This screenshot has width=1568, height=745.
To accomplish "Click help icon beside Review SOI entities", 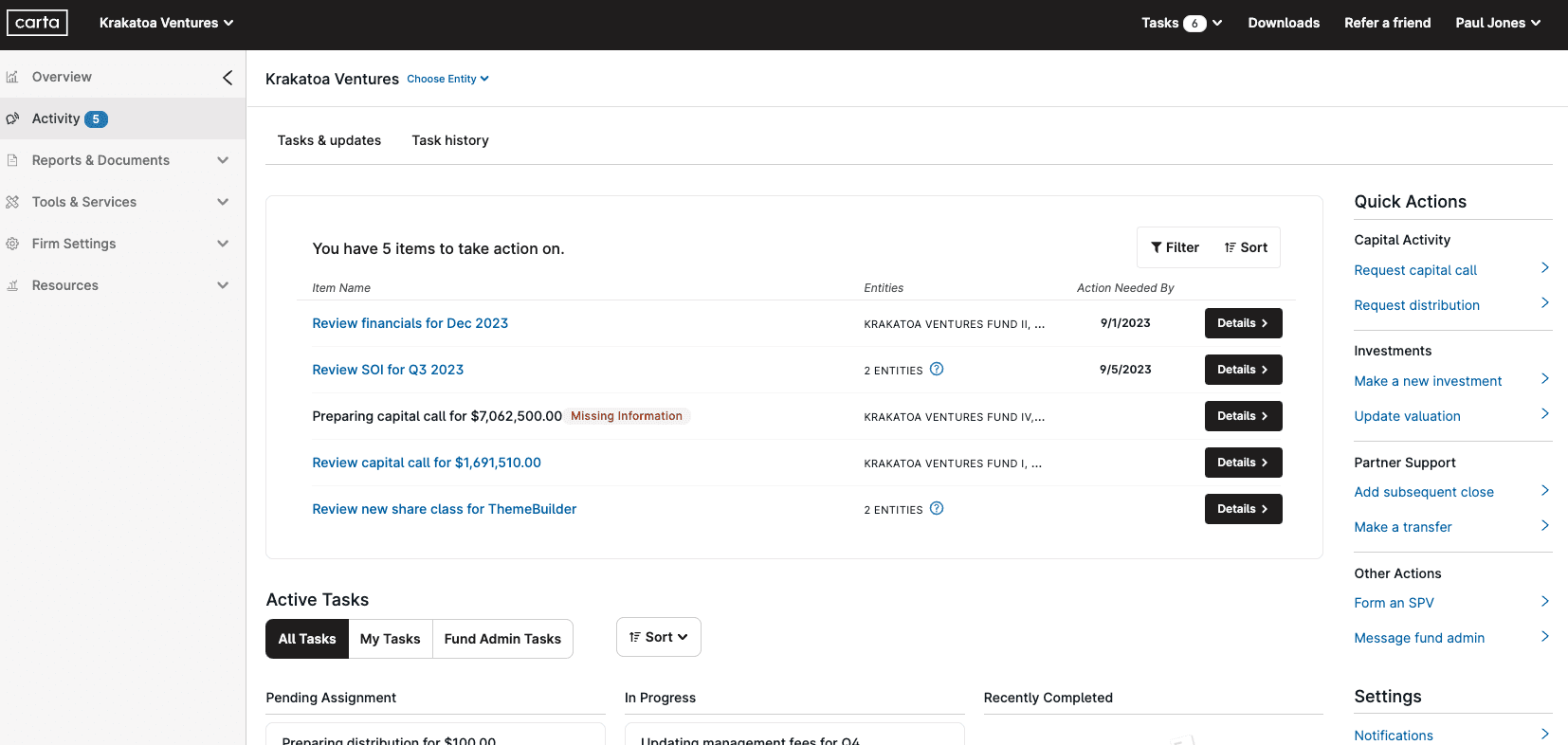I will pos(937,369).
